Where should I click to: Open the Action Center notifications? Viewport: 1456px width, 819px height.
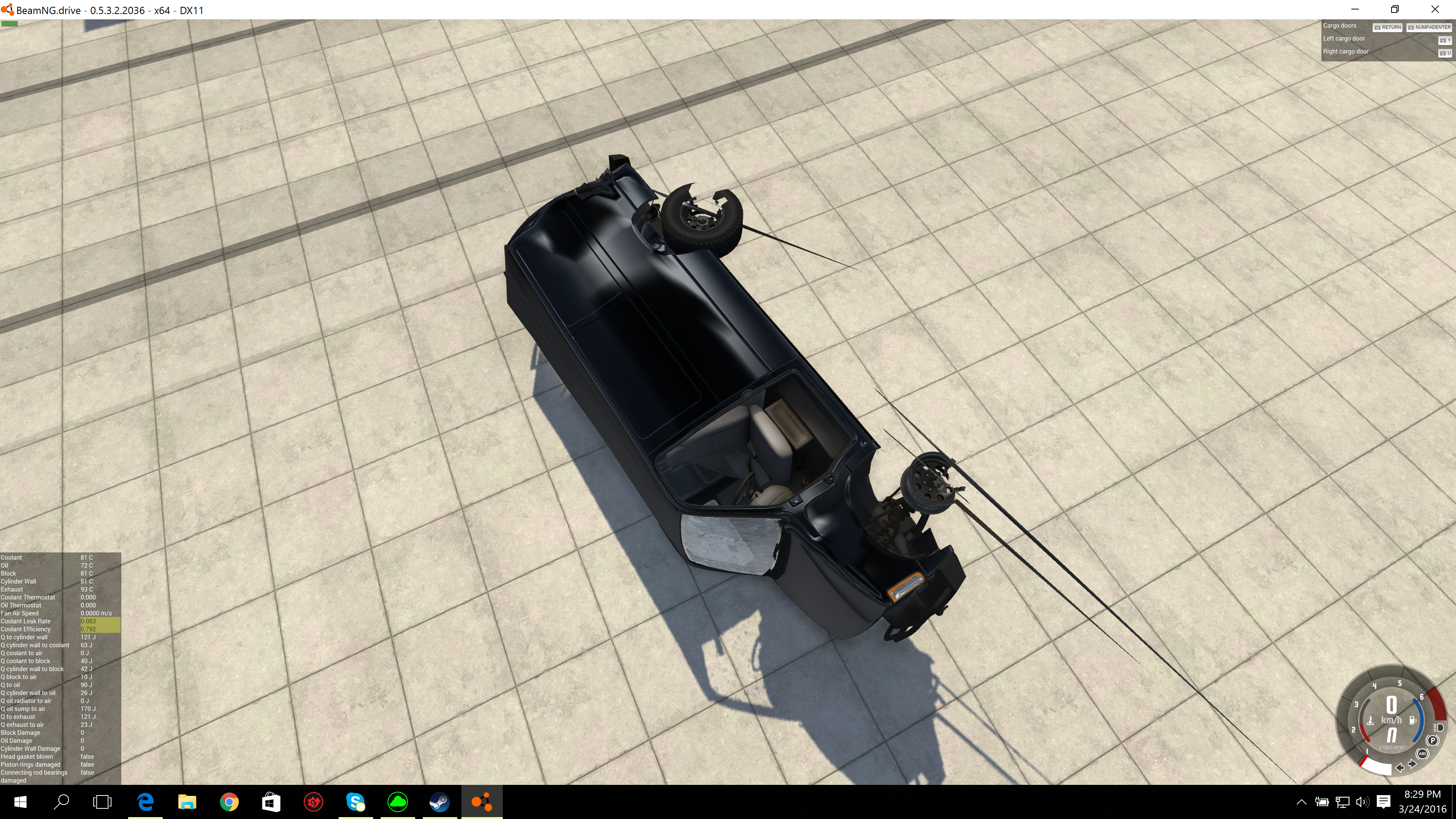point(1384,802)
